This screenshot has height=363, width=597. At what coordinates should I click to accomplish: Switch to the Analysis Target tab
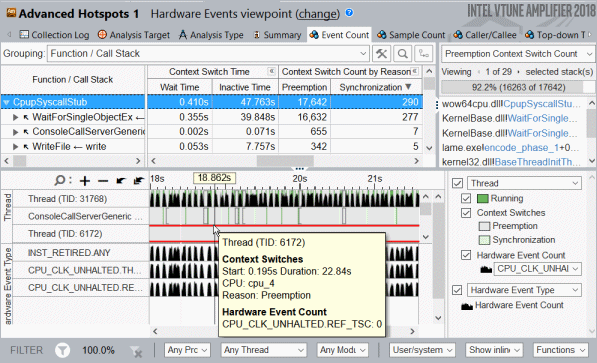point(133,35)
